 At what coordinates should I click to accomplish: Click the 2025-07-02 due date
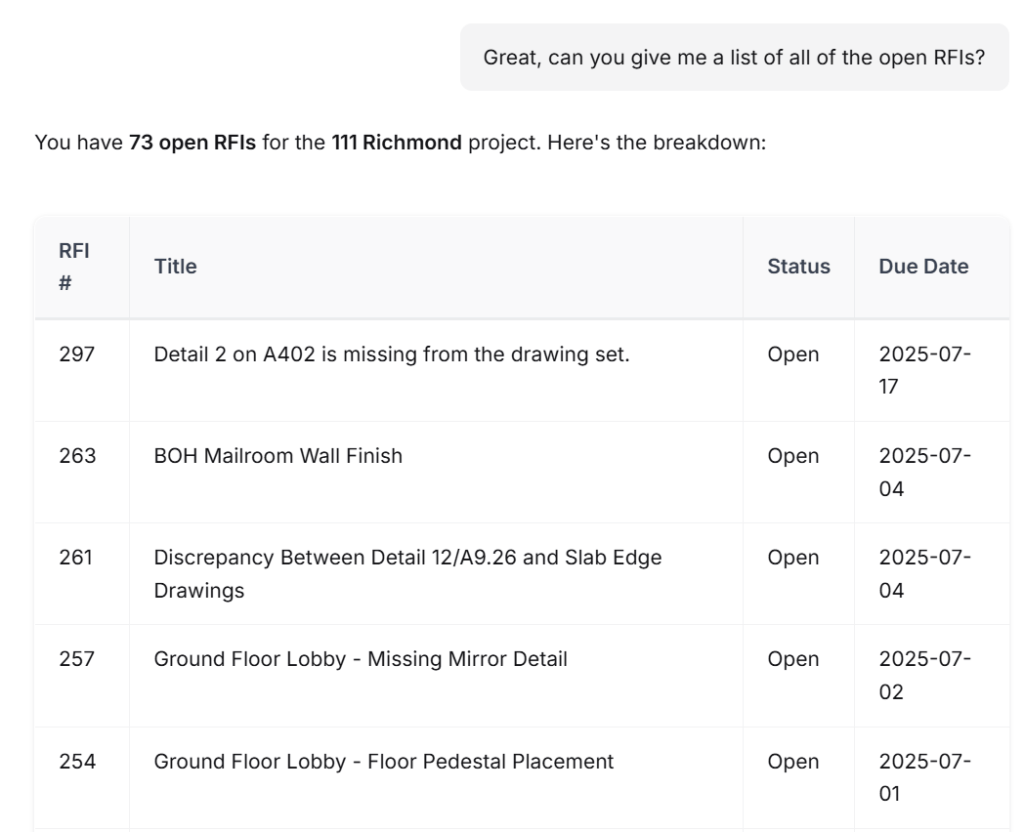click(925, 675)
